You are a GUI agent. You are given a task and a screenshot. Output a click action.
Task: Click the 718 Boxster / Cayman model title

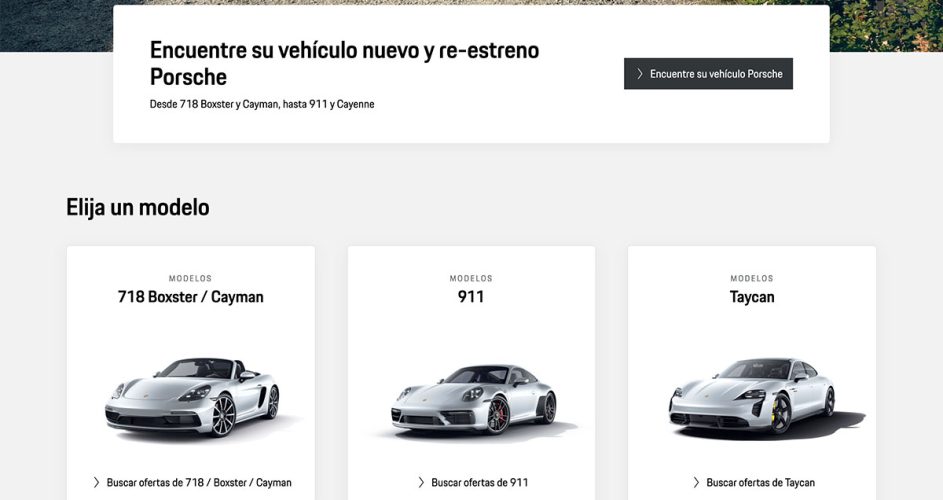click(191, 297)
